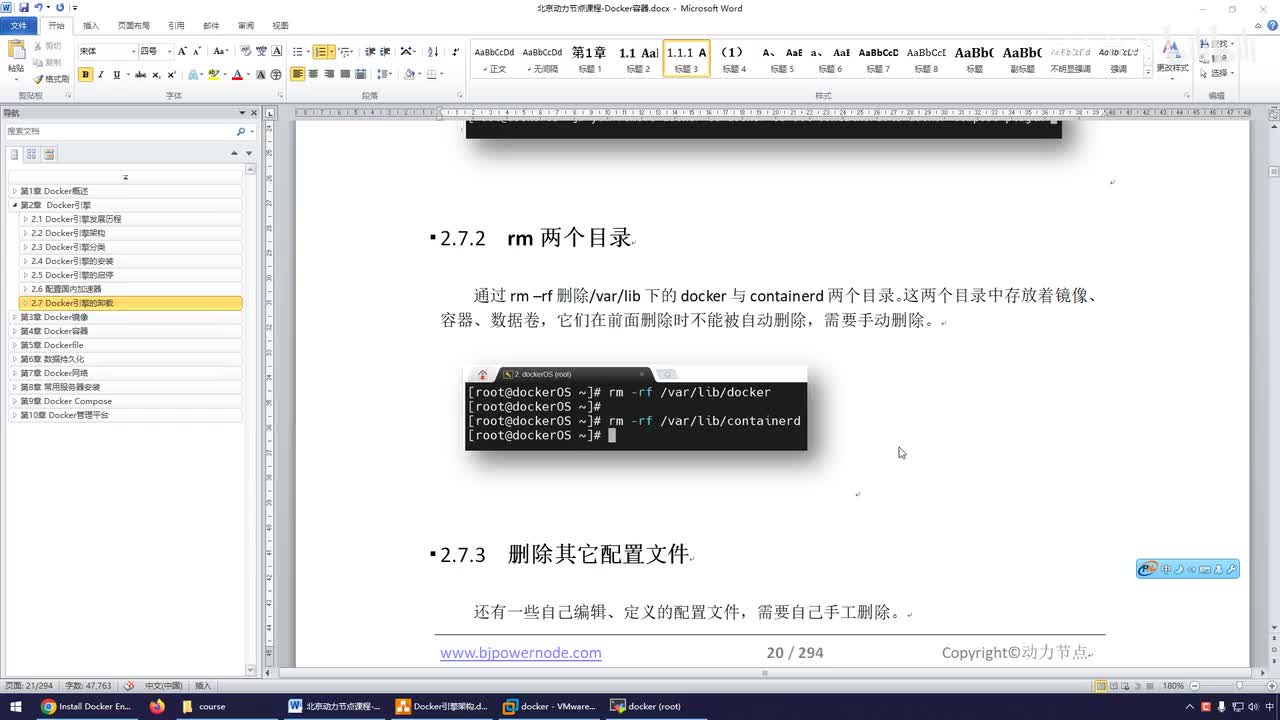
Task: Click the Undo arrow icon
Action: click(38, 7)
